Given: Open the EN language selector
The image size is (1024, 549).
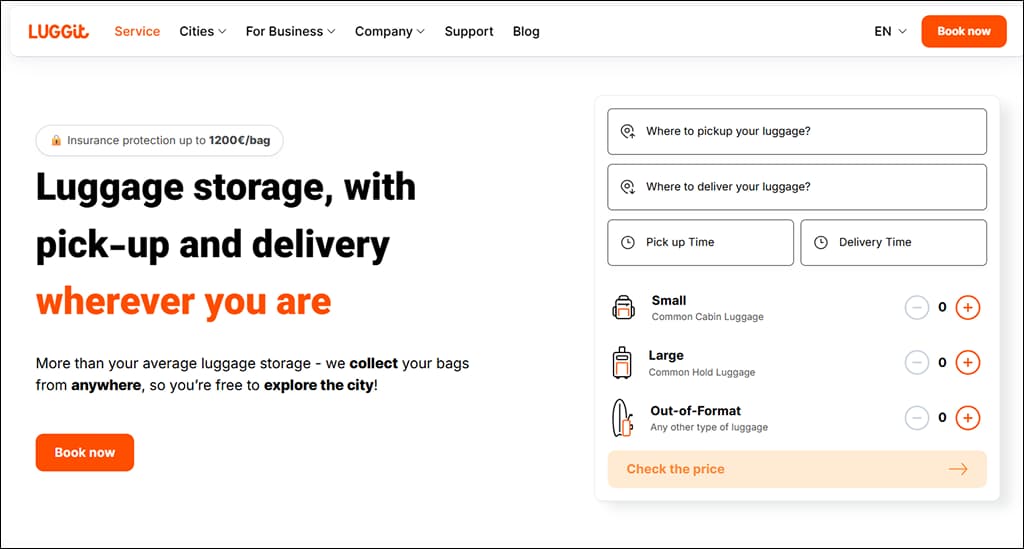Looking at the screenshot, I should click(890, 31).
